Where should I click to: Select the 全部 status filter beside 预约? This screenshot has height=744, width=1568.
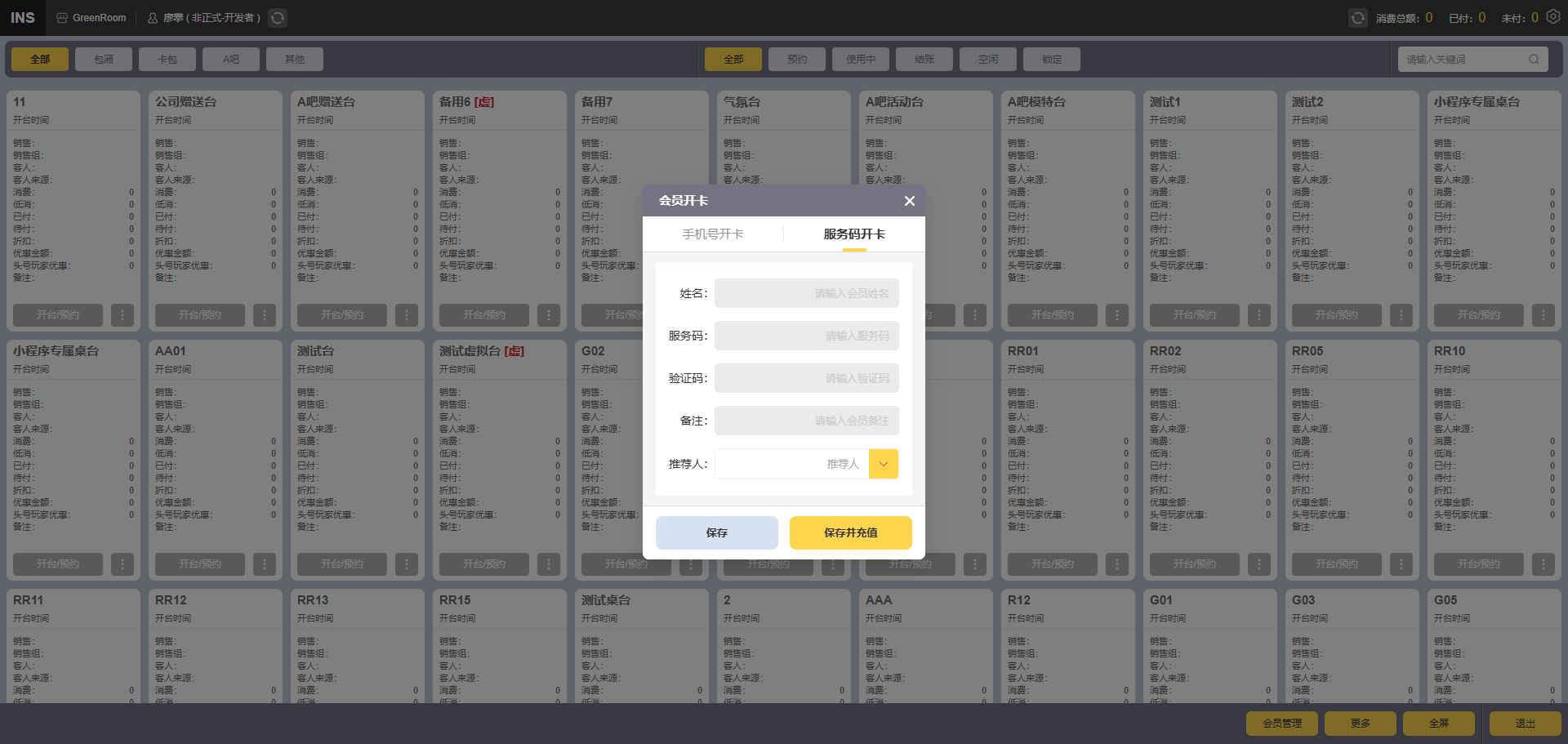[x=733, y=59]
